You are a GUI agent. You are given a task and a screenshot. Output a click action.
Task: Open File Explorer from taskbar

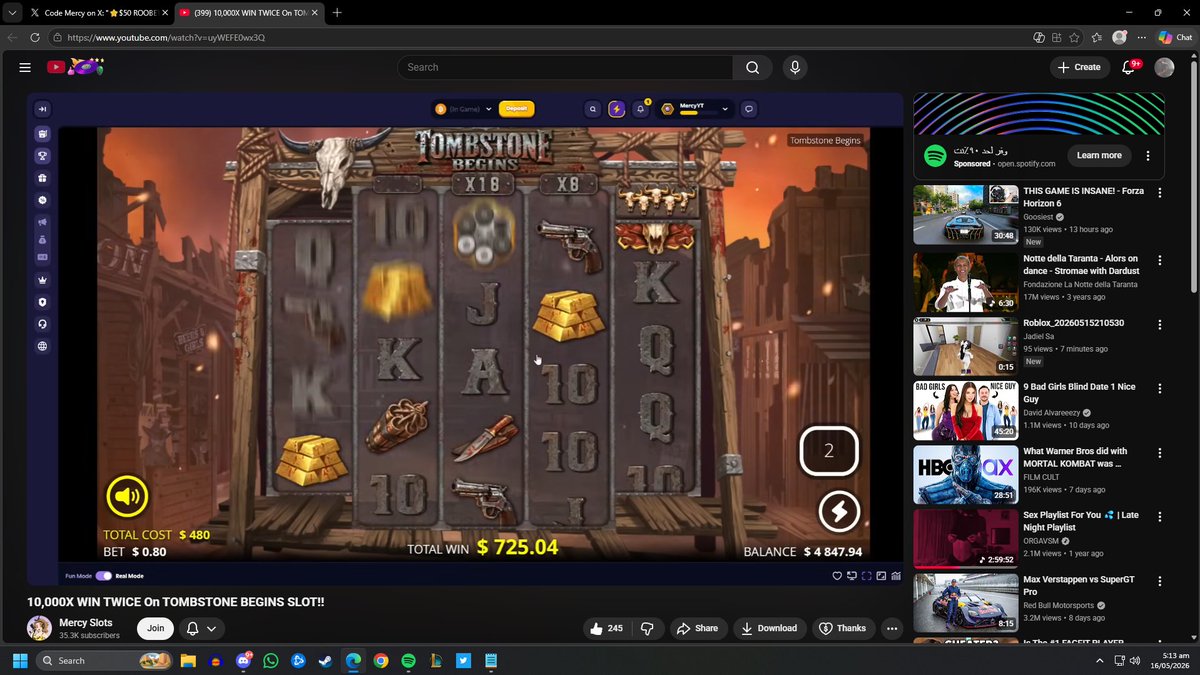[x=188, y=661]
